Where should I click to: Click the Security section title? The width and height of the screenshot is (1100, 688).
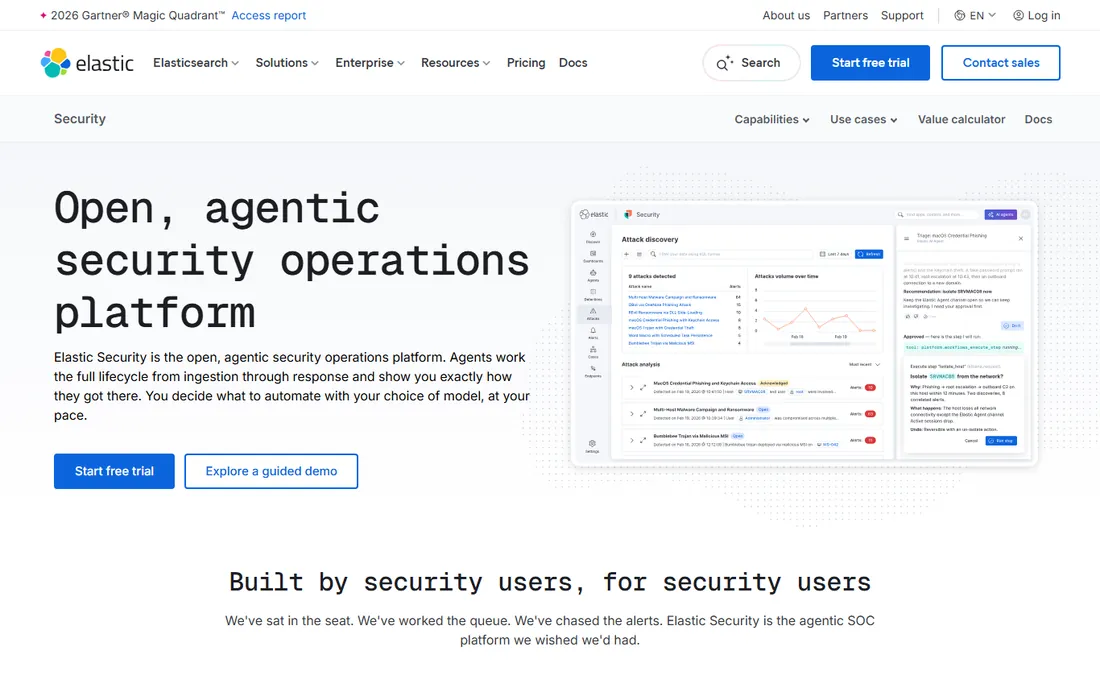pos(80,119)
